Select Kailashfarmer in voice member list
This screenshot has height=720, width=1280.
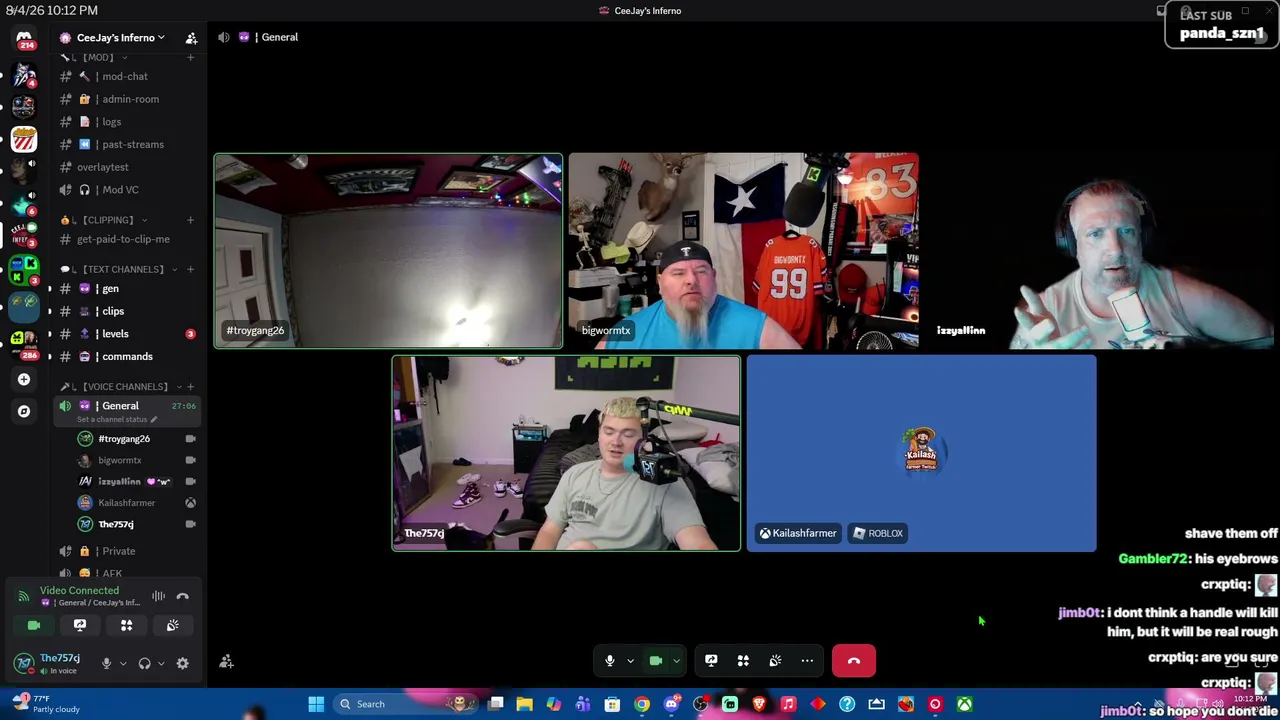click(137, 503)
